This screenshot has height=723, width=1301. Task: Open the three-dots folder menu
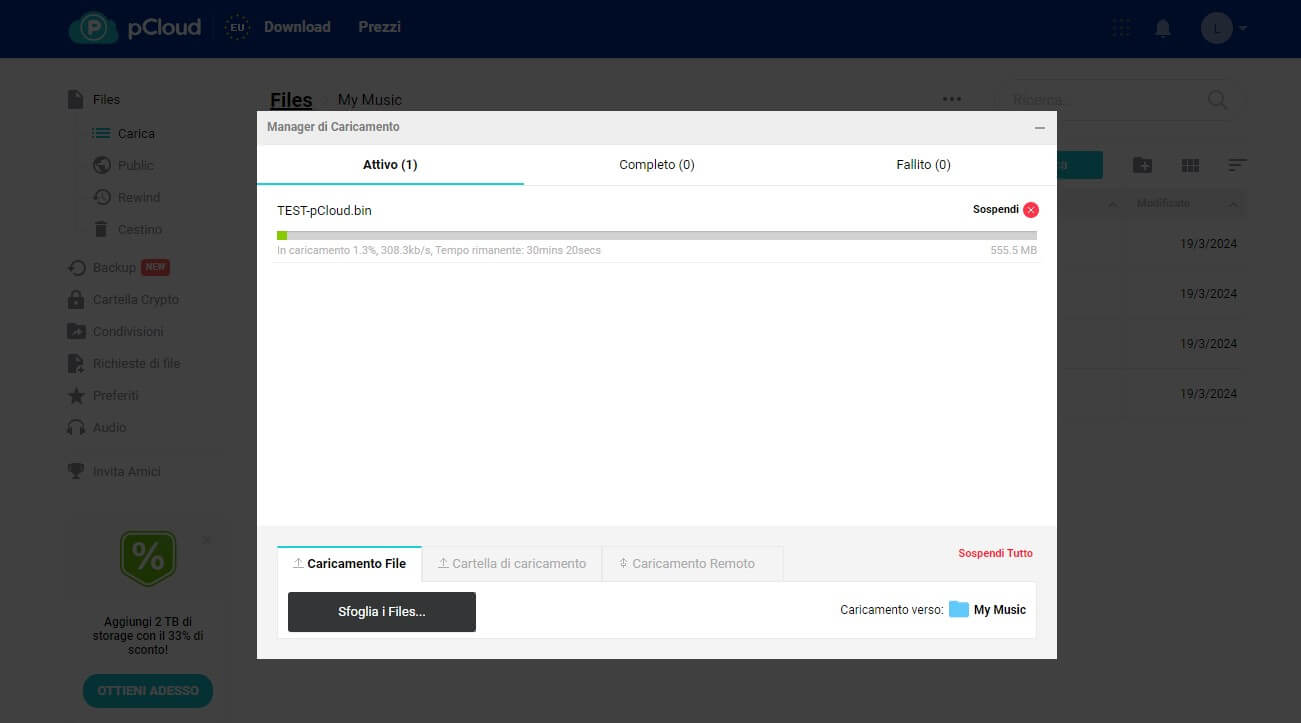point(952,99)
